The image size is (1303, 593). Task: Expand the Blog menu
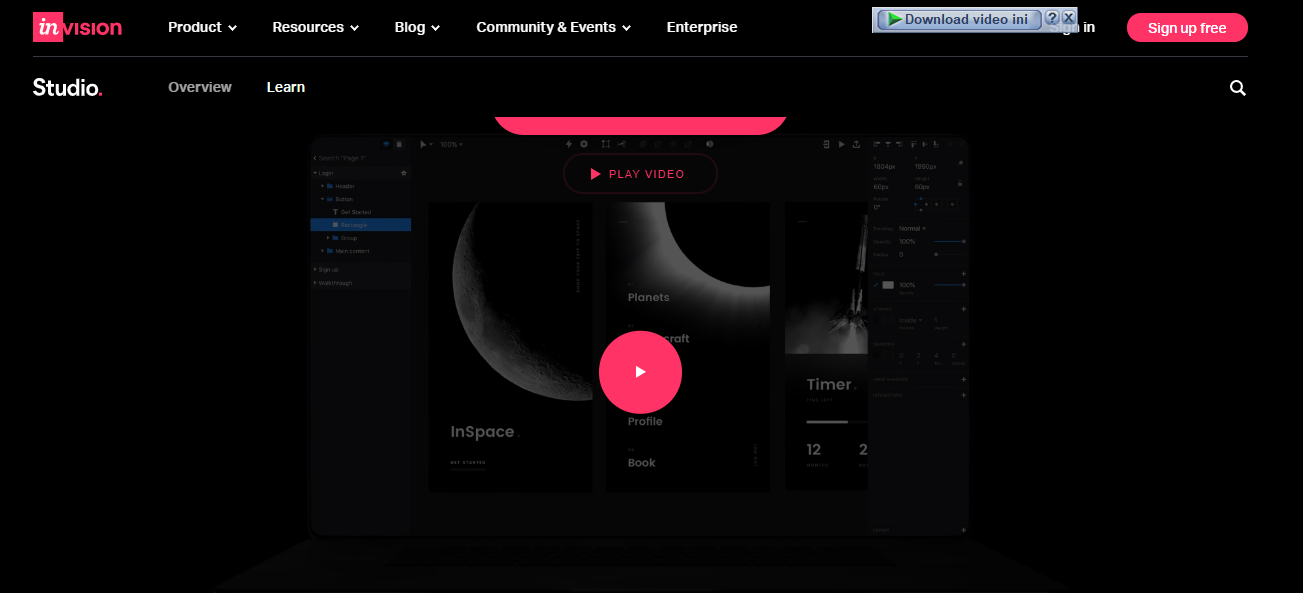417,27
